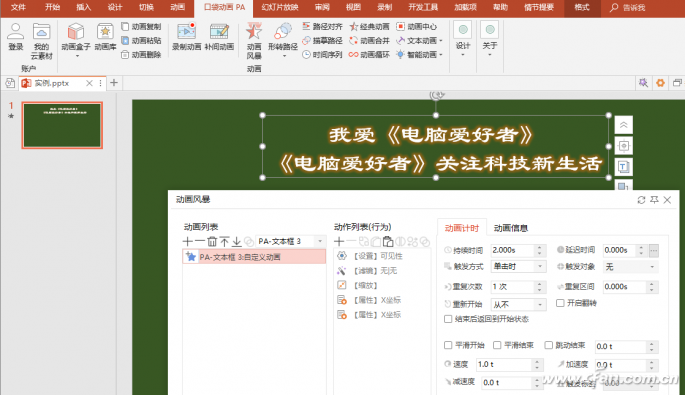Move animation up in 动画列表
Image resolution: width=685 pixels, height=395 pixels.
click(224, 241)
